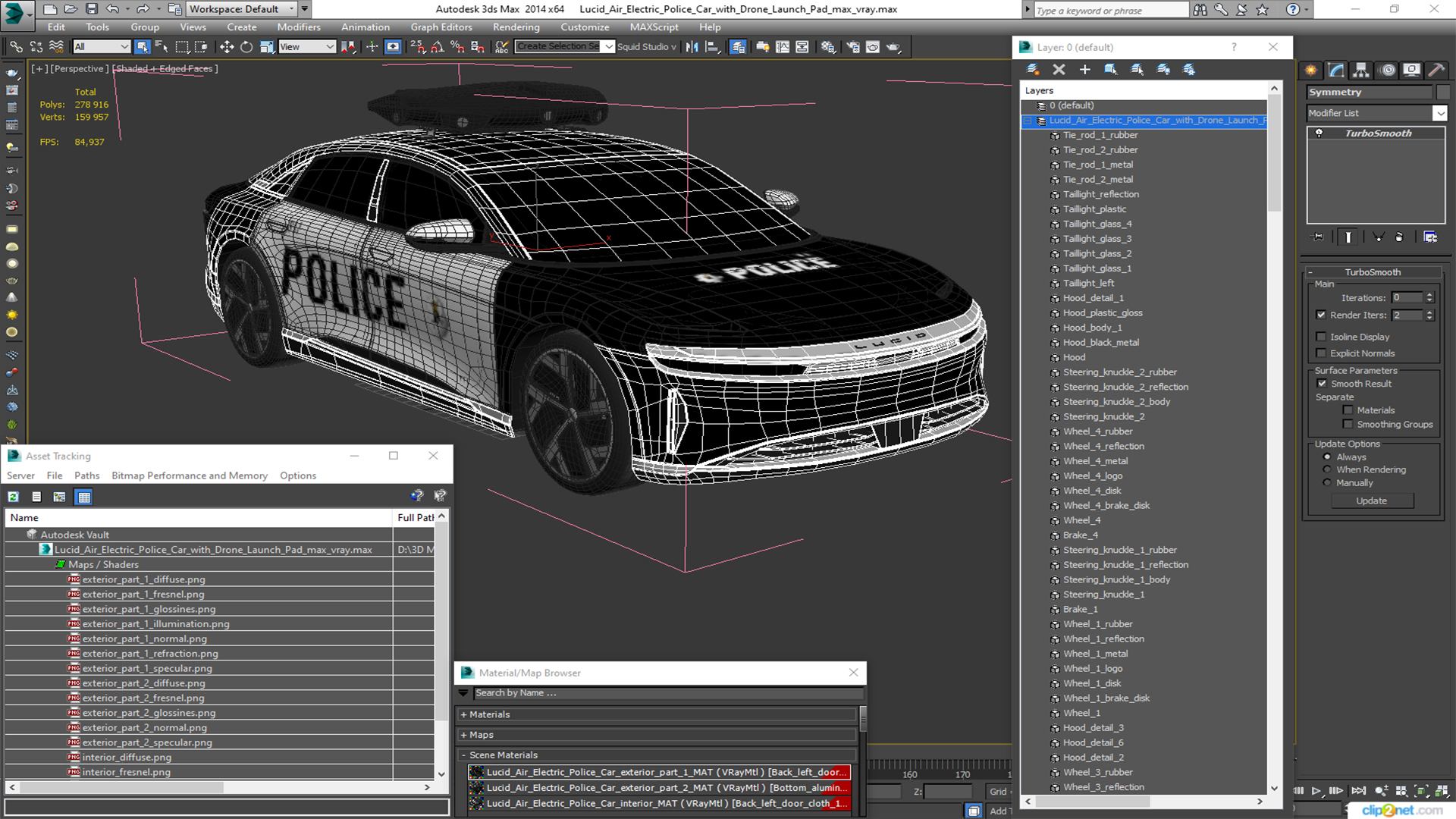Click the Squid Studio v toolbar label

(x=646, y=47)
